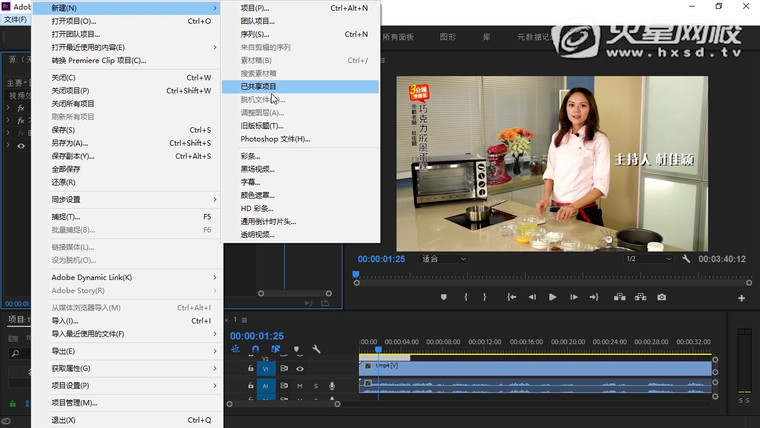Click the timeline display settings wrench

(x=316, y=349)
